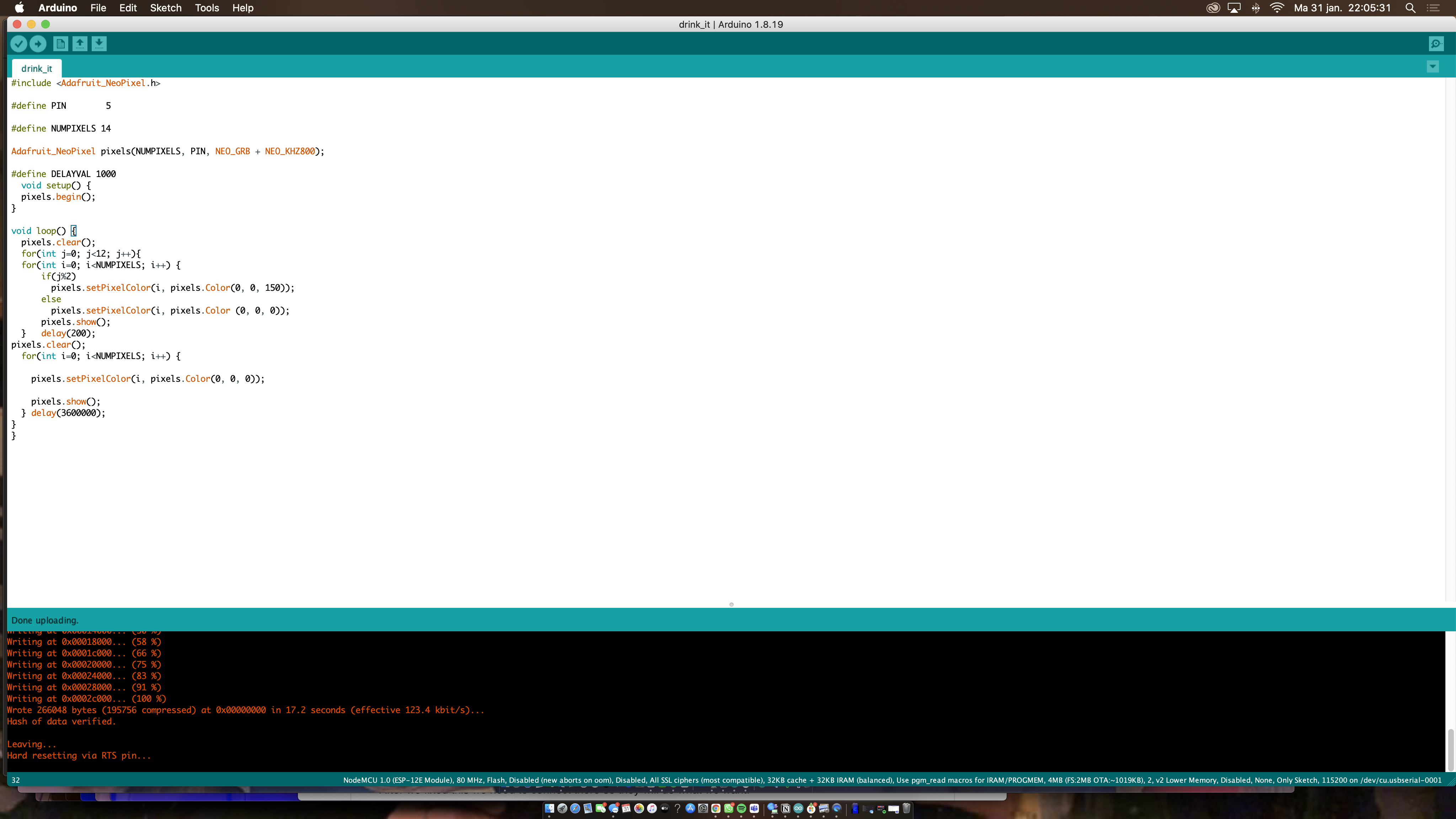Open Microsoft Teams in the Dock
Screen dimensions: 1456x819
pos(755,808)
